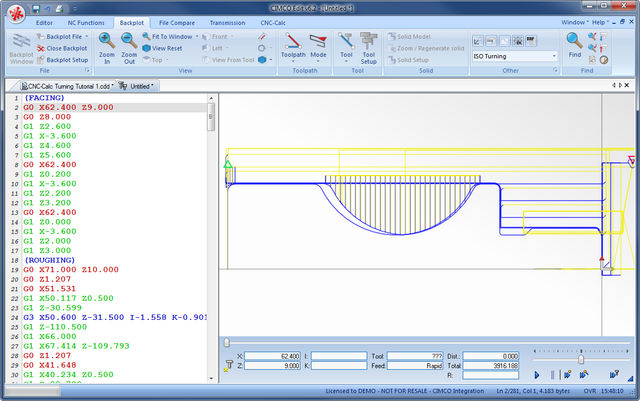Click the large Find magnifier icon
The height and width of the screenshot is (401, 640).
pyautogui.click(x=574, y=40)
